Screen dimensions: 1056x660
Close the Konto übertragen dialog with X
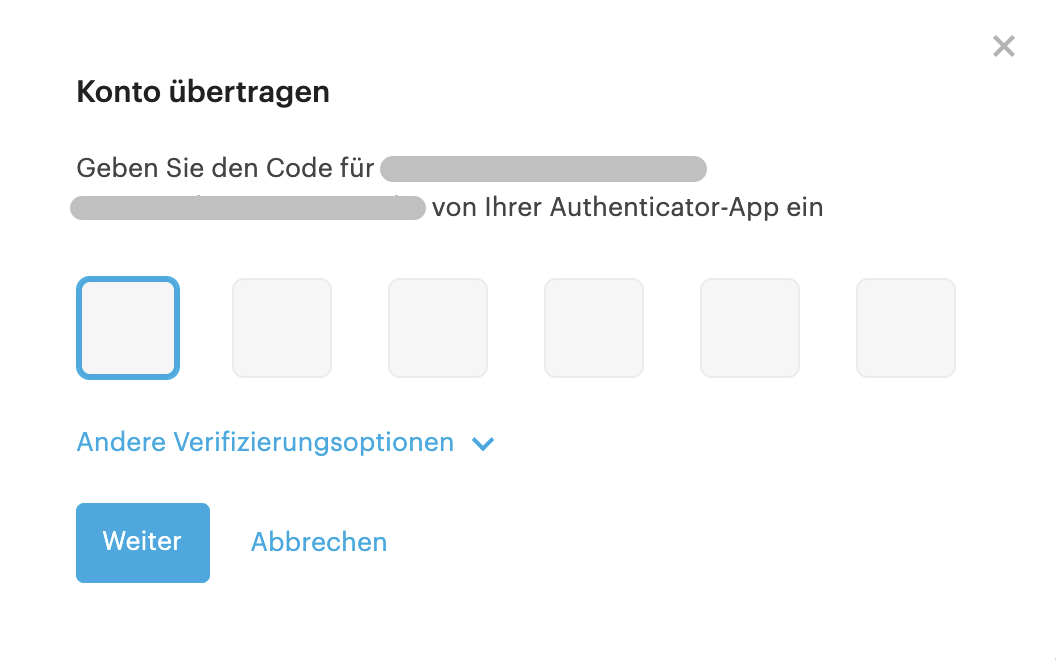point(1003,46)
